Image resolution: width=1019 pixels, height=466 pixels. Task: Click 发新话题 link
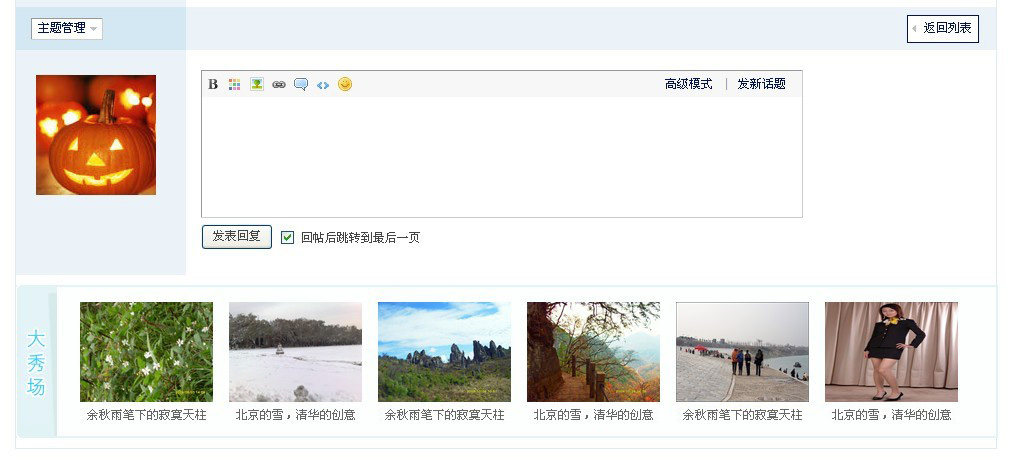762,84
